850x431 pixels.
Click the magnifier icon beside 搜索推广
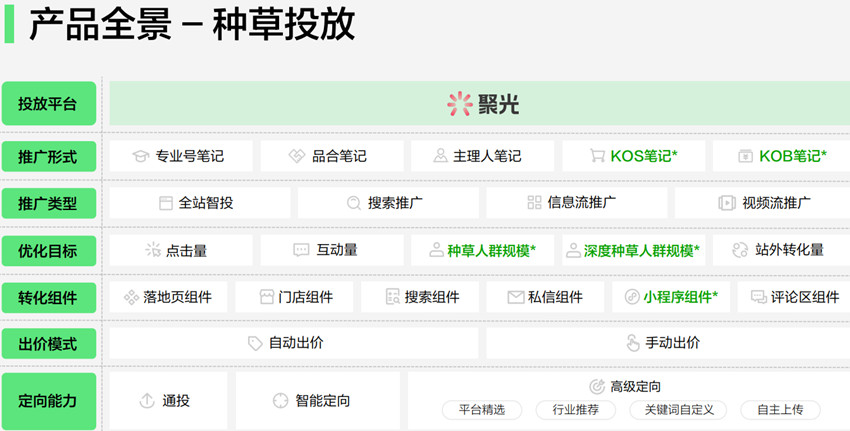coord(353,203)
